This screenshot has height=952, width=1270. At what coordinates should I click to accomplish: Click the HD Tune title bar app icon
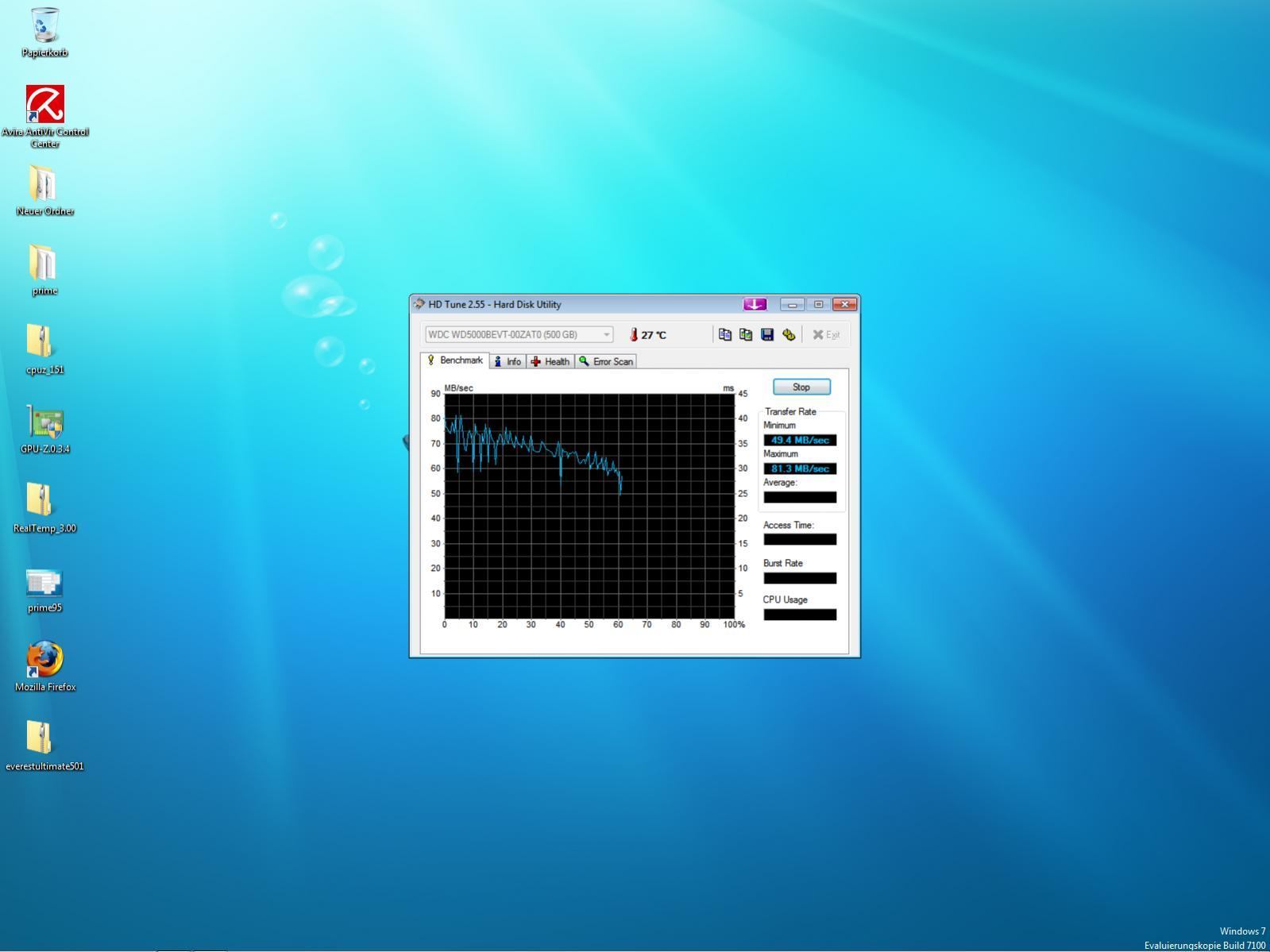point(419,304)
